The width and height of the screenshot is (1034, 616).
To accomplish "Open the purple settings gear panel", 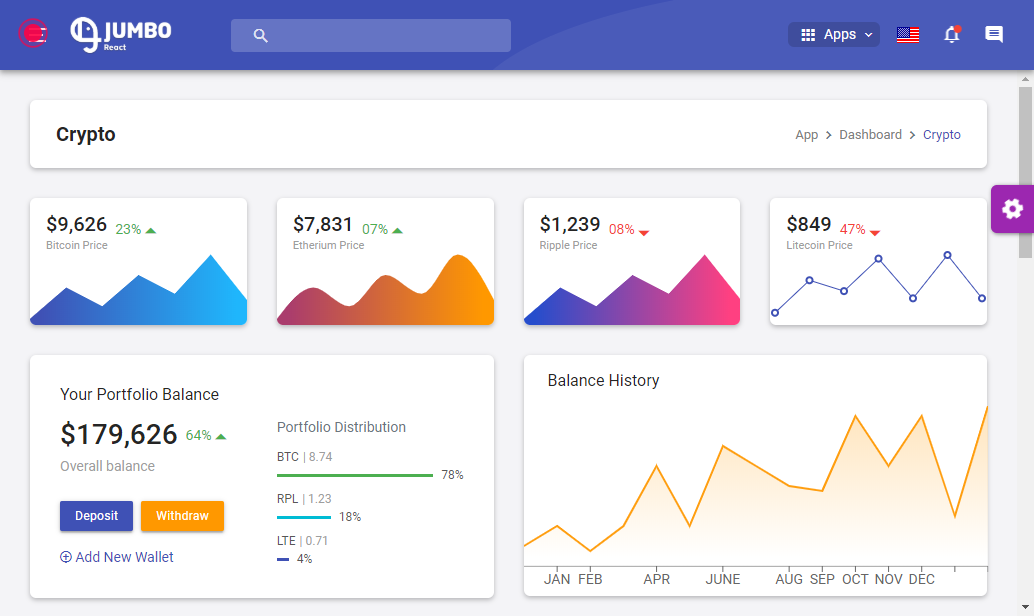I will click(x=1012, y=209).
